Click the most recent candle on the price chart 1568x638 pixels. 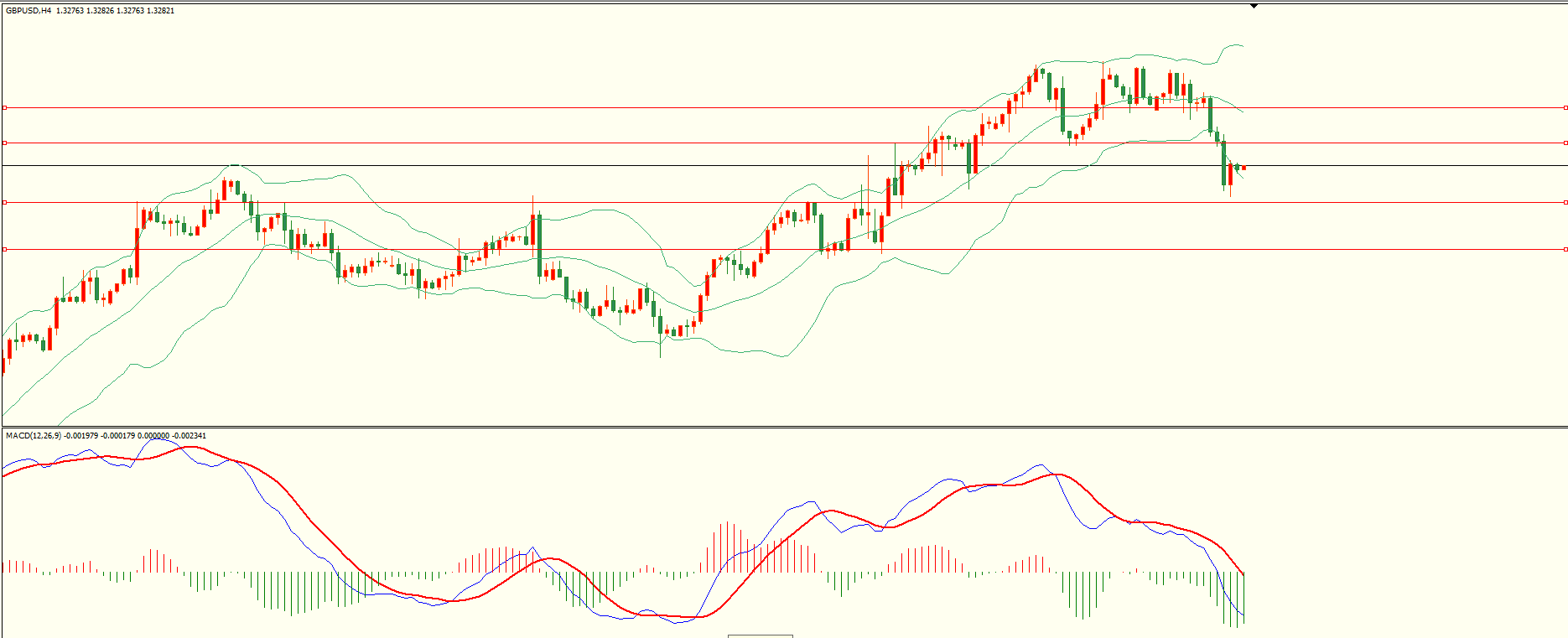[1243, 168]
